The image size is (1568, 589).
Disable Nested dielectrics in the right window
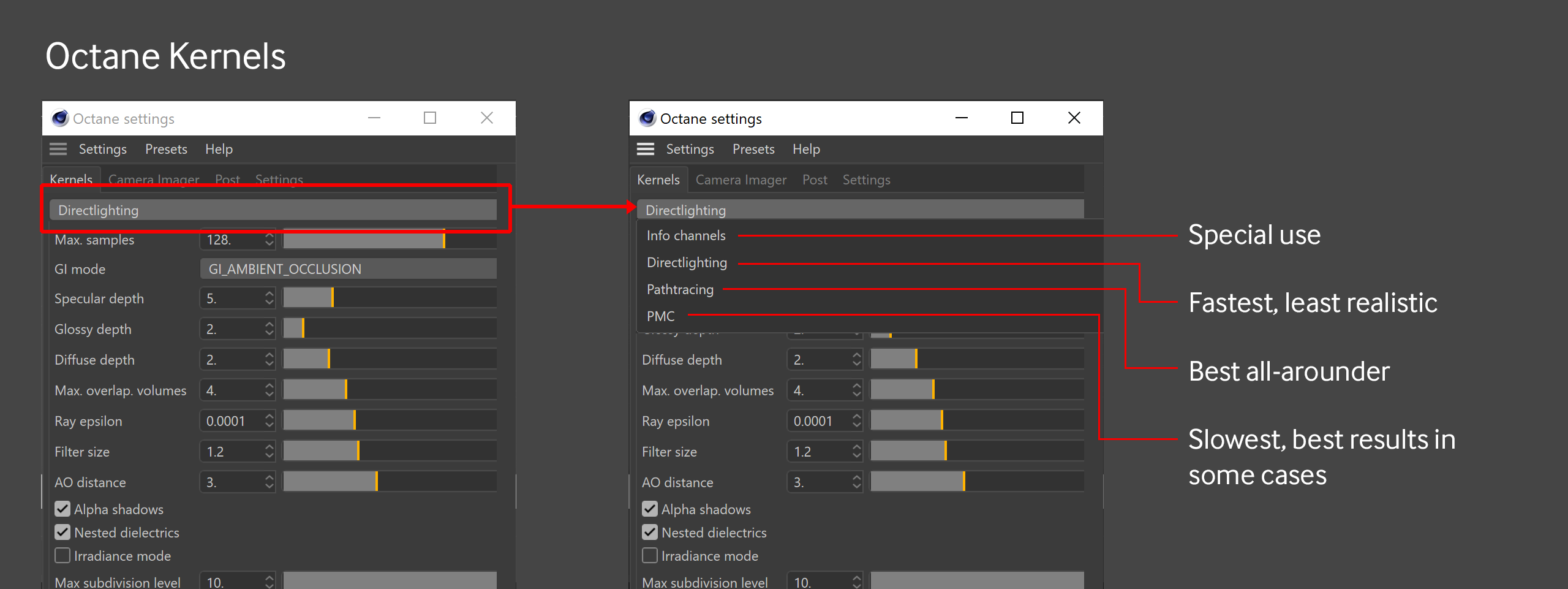pos(650,532)
